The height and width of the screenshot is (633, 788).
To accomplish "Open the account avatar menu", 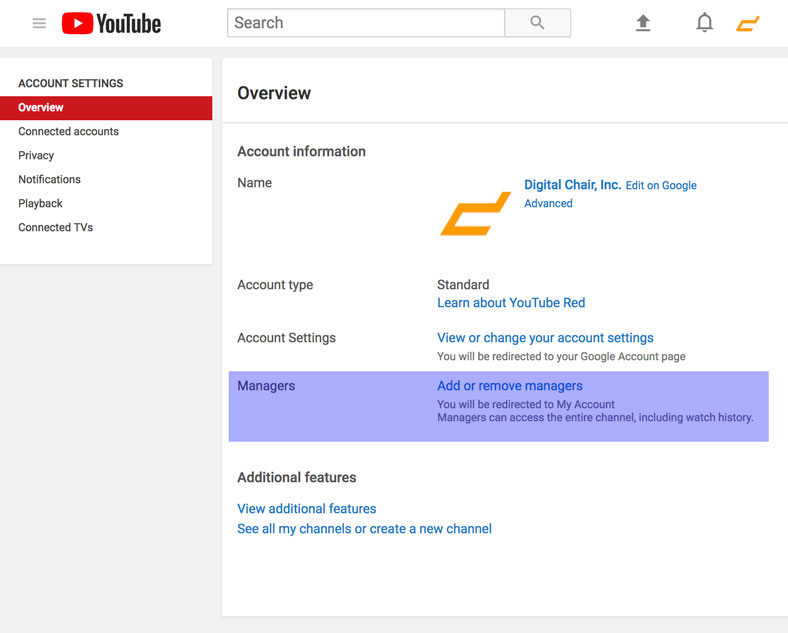I will tap(748, 24).
